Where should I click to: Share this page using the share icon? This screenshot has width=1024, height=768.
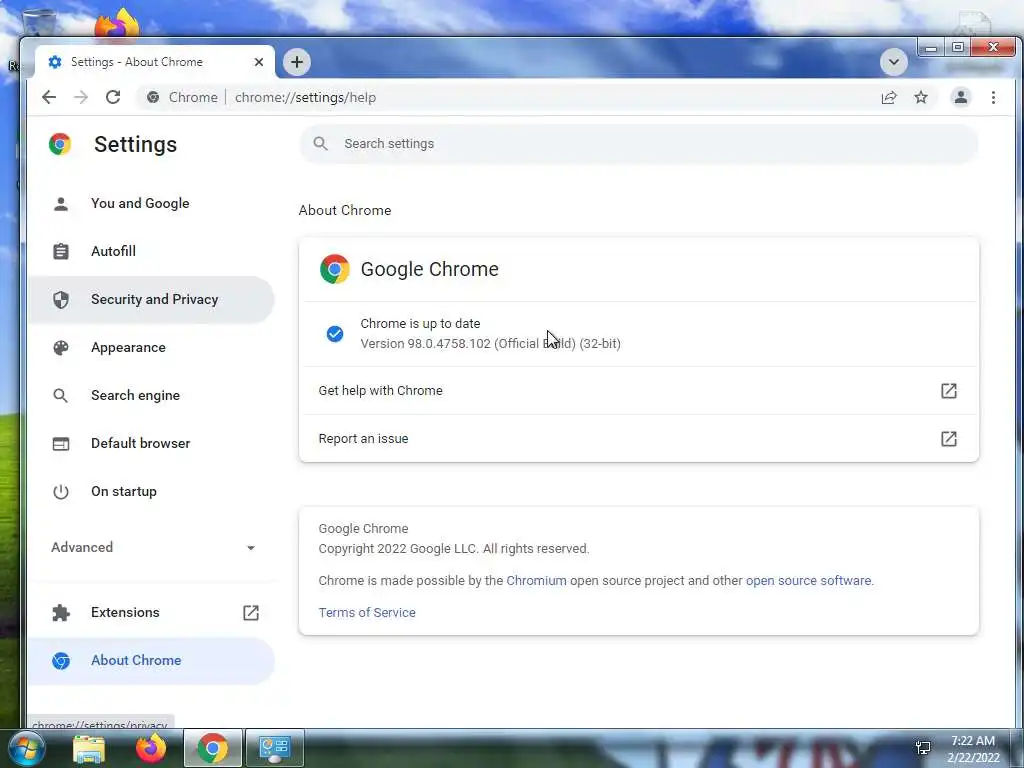889,97
